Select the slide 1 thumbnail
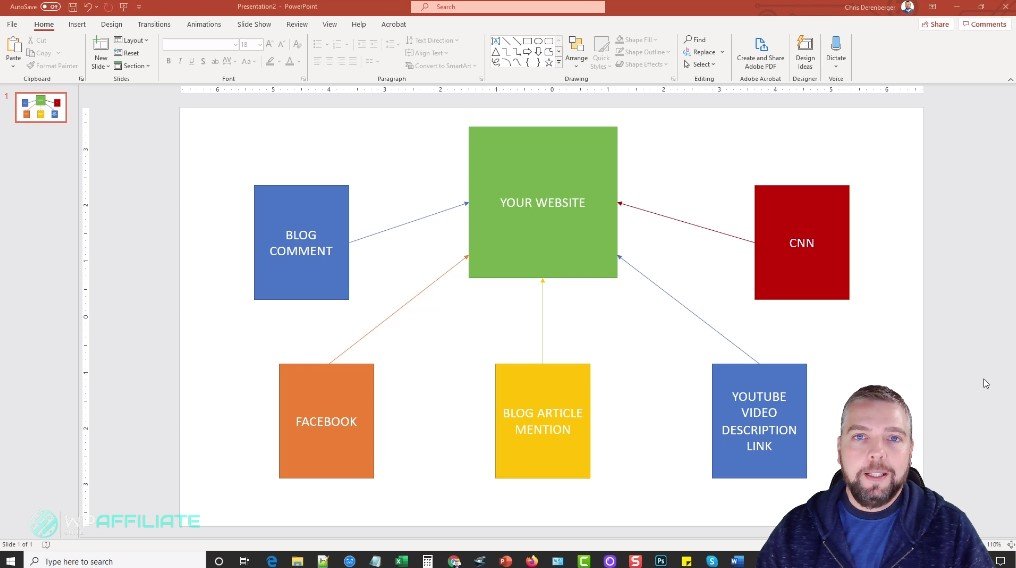 [41, 107]
